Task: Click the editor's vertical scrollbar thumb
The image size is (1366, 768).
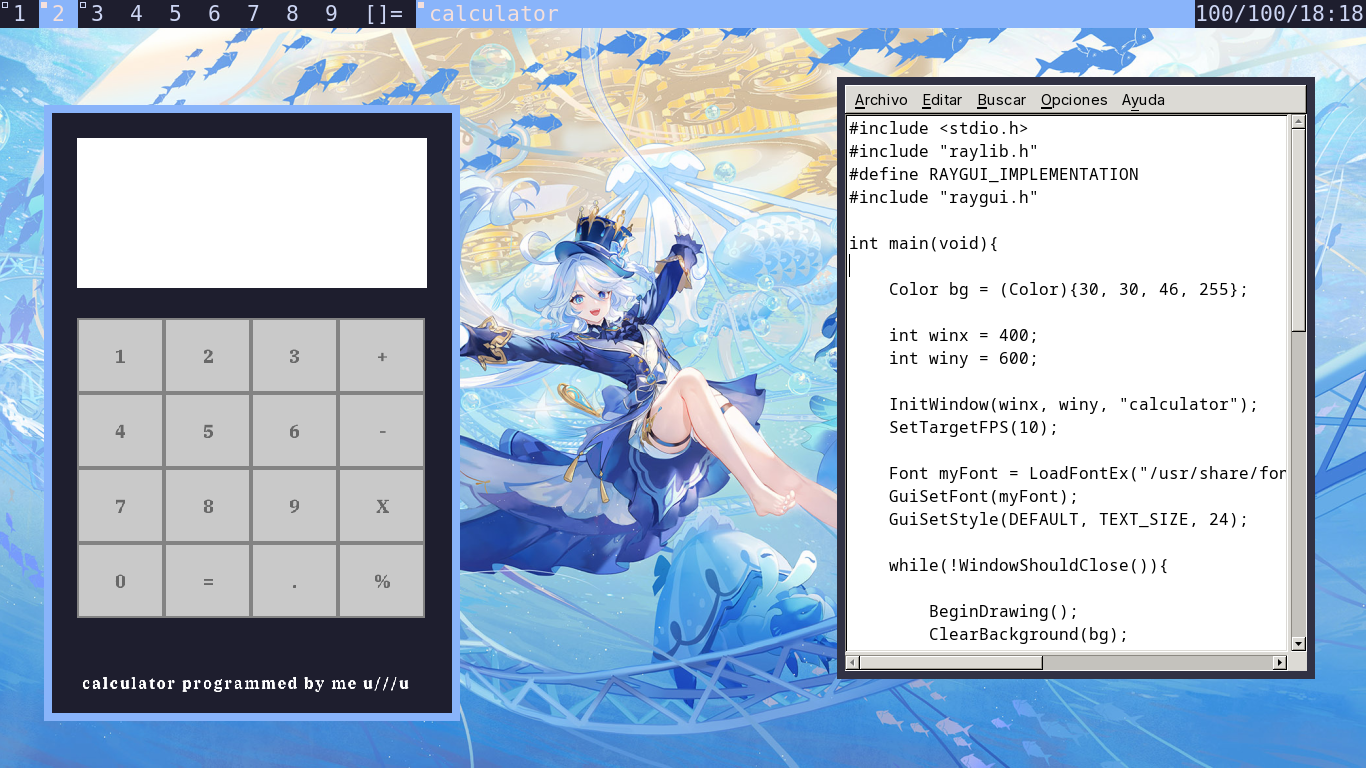Action: (1298, 231)
